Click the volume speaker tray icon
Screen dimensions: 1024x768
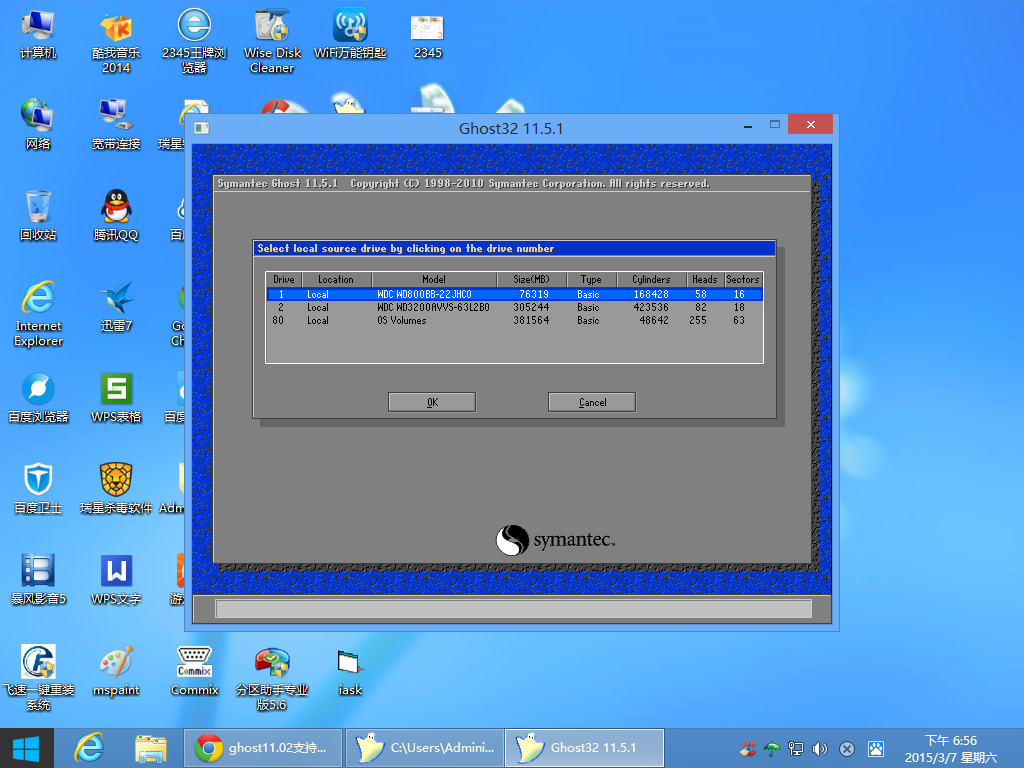(x=821, y=748)
